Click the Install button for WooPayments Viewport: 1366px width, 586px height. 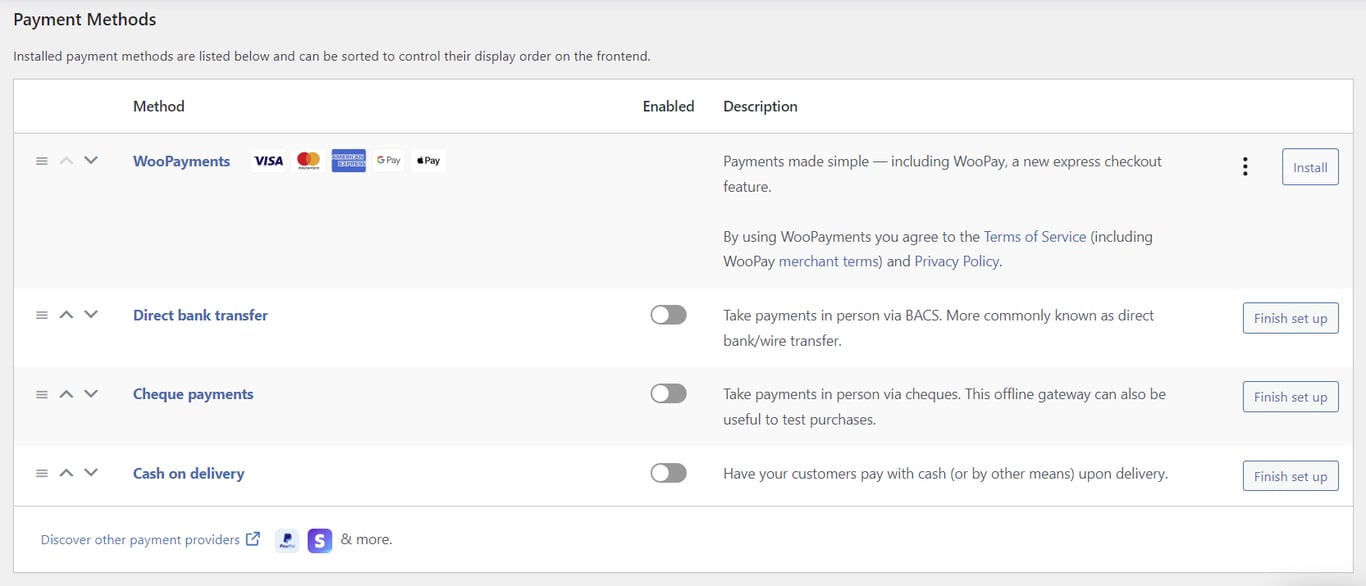[1310, 167]
